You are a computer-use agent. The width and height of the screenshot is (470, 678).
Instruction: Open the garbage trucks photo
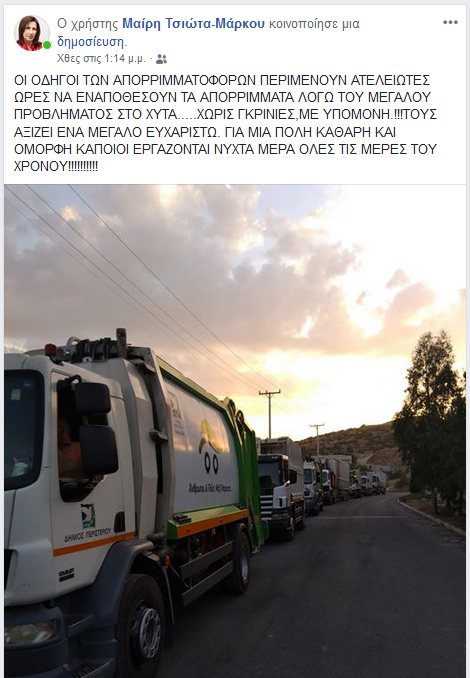pyautogui.click(x=235, y=431)
